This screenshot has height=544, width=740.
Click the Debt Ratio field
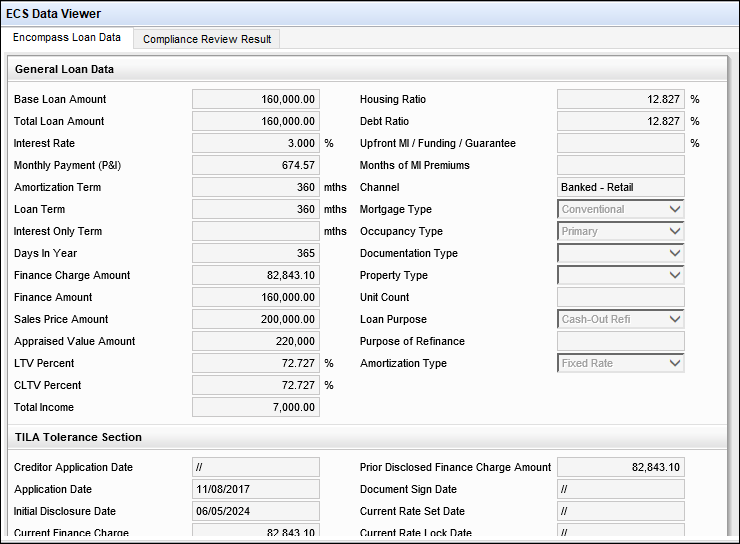[x=621, y=121]
